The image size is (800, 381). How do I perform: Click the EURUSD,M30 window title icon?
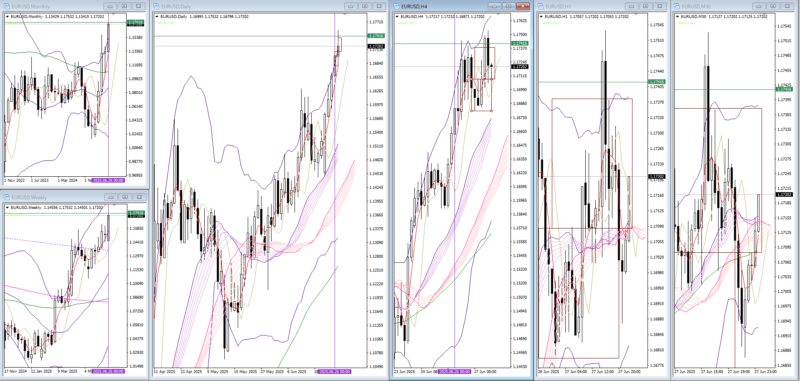pos(678,6)
